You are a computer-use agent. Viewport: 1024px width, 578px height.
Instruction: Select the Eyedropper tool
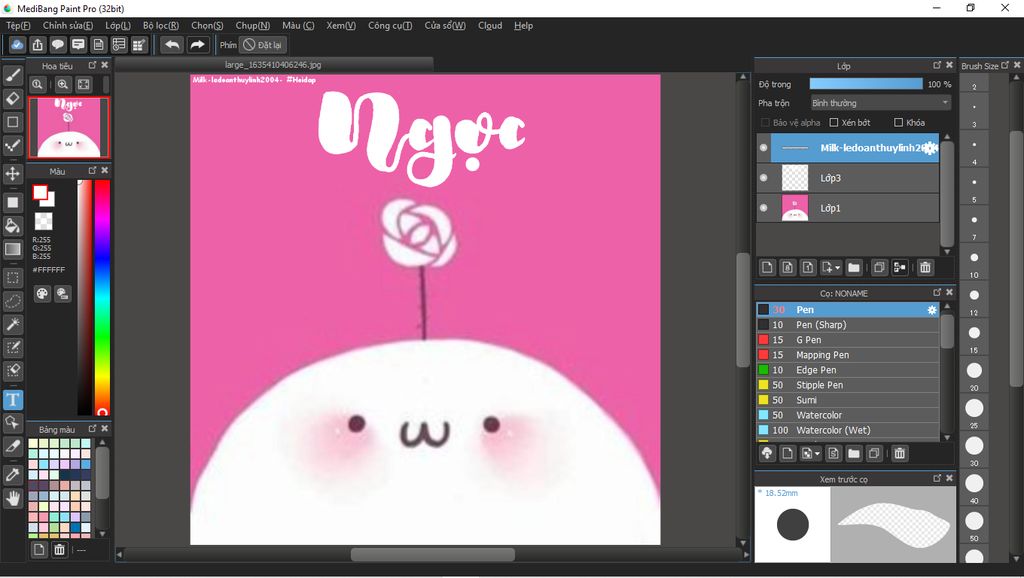point(12,475)
